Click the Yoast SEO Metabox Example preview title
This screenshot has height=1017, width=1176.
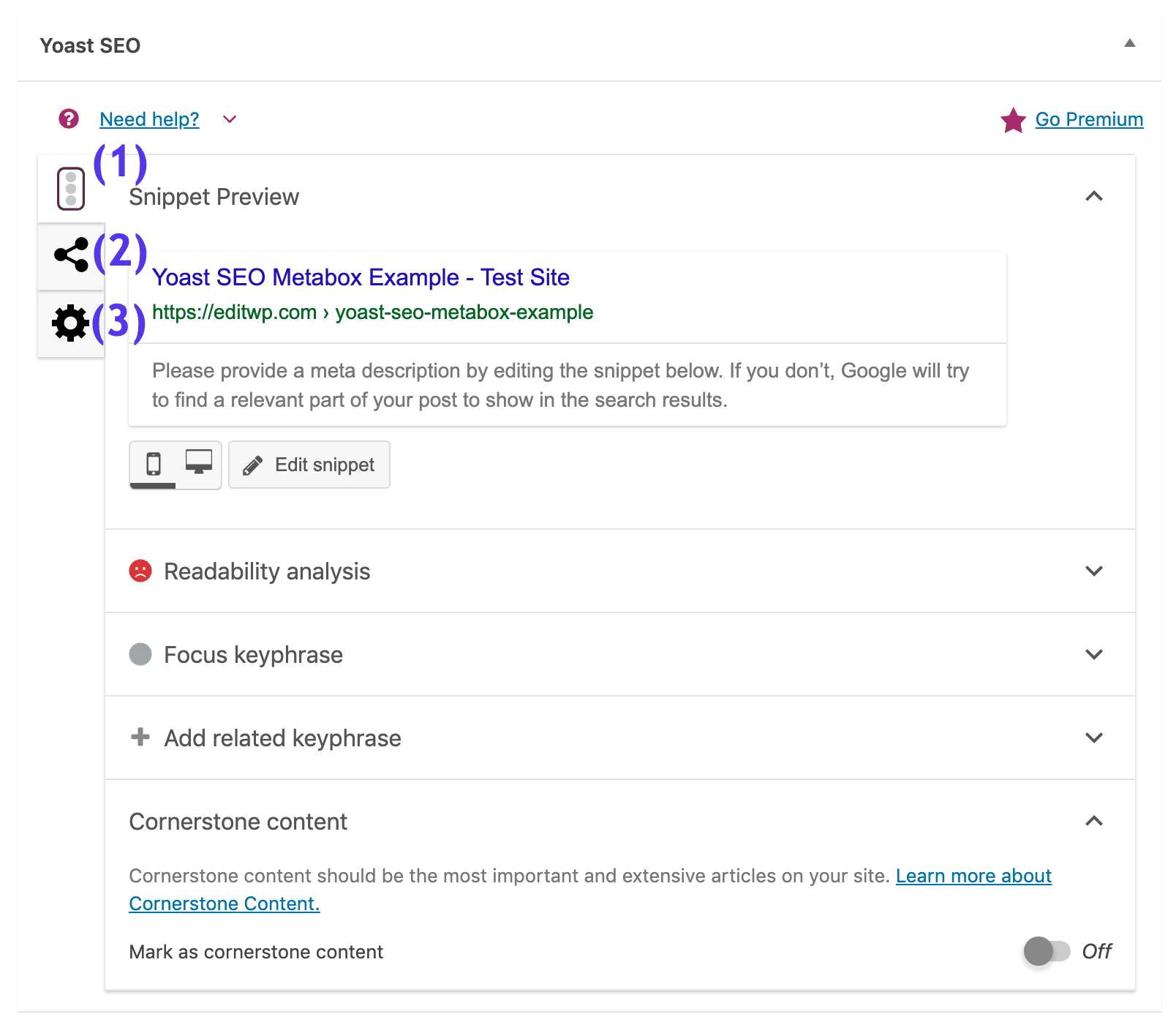361,277
